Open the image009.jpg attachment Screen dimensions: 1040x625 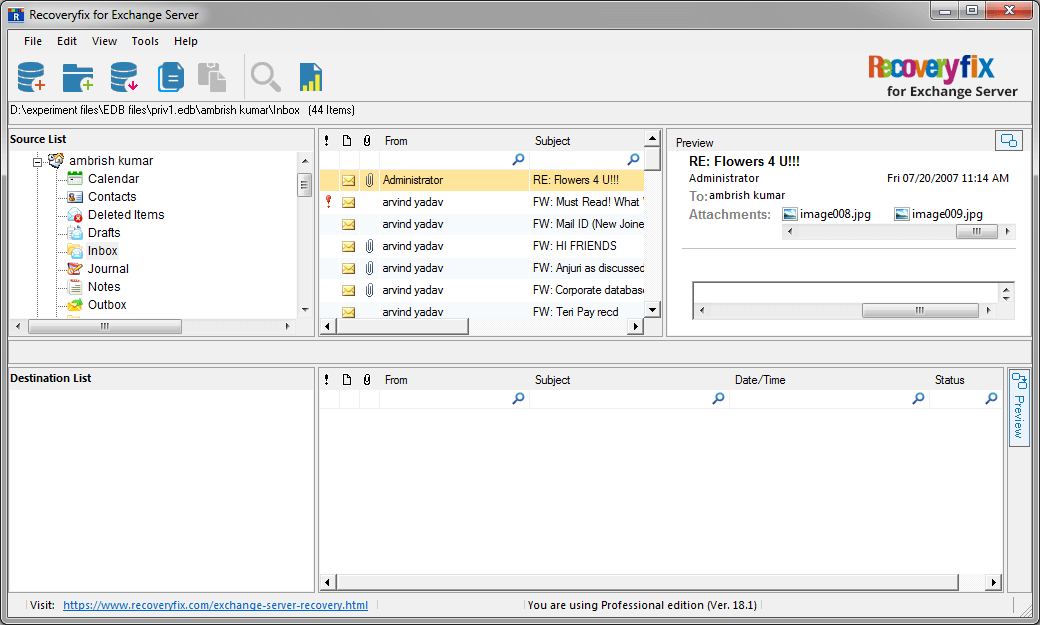(939, 214)
